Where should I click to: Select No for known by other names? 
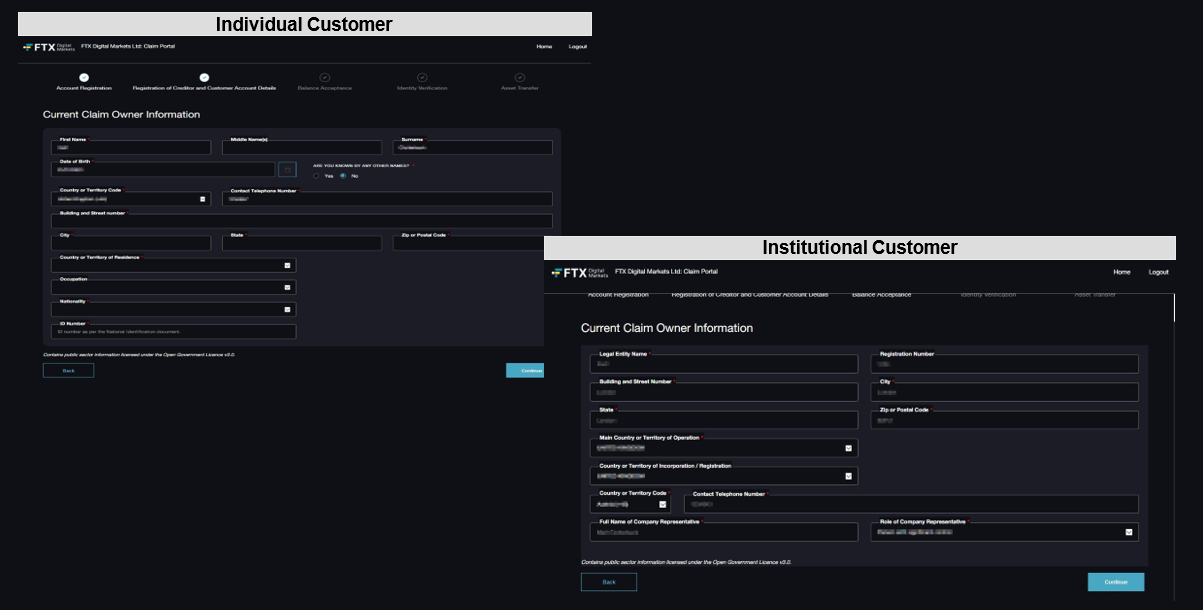[x=343, y=176]
